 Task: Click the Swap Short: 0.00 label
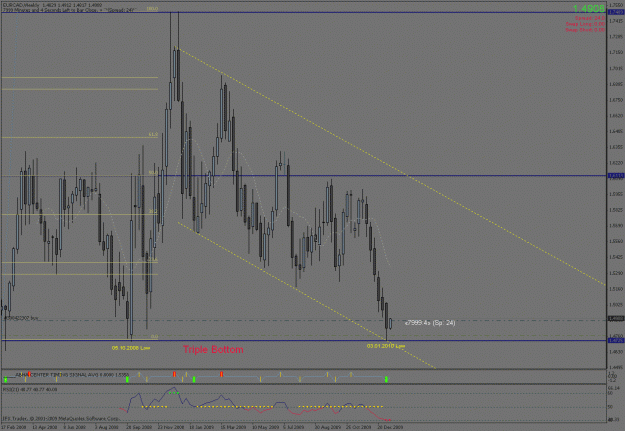pyautogui.click(x=585, y=30)
